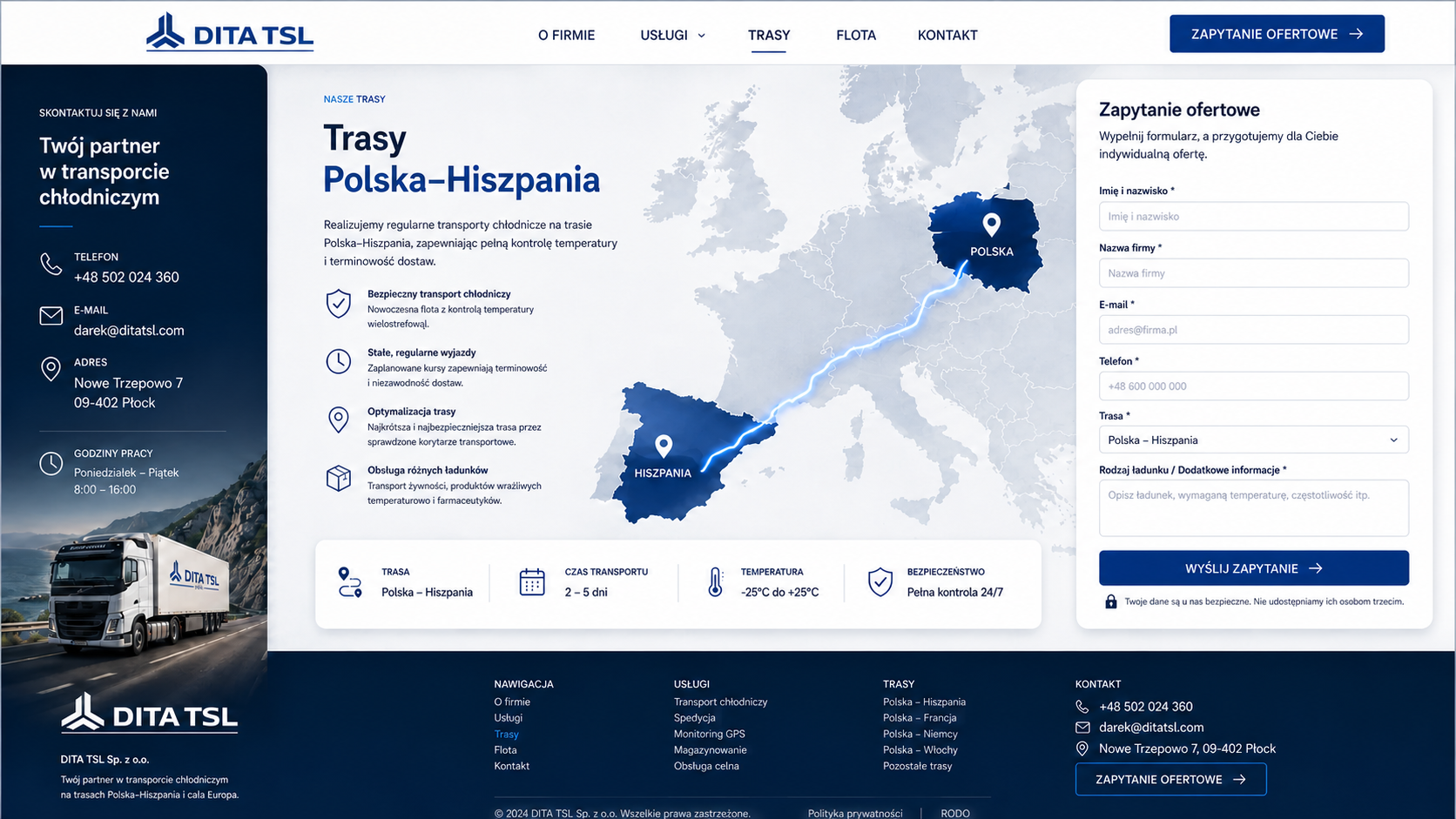Open footer link Spedycja
Viewport: 1456px width, 819px height.
click(694, 718)
